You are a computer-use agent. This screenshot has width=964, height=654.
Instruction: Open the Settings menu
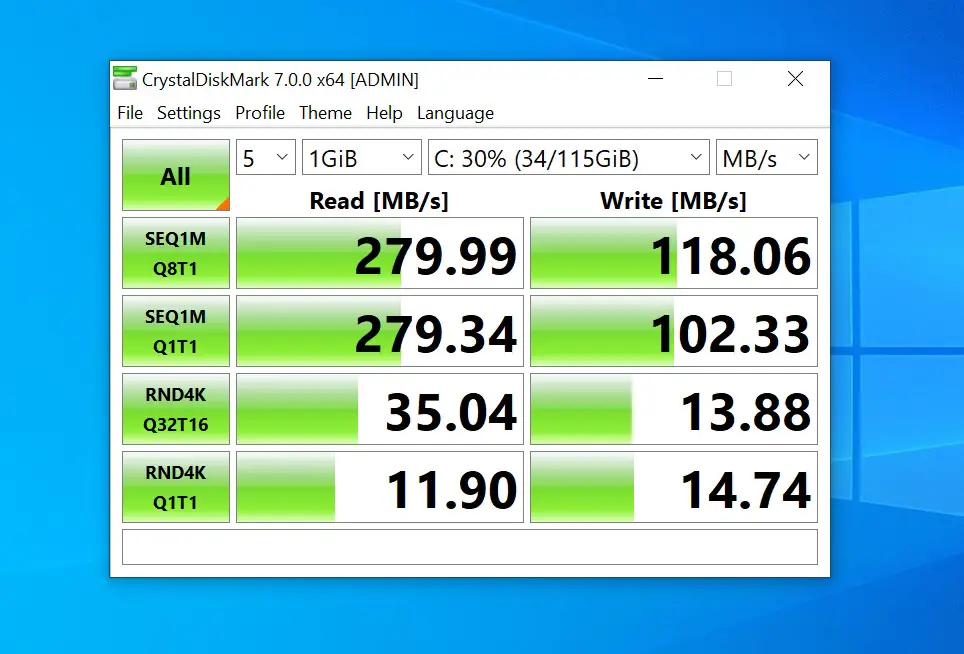coord(189,113)
